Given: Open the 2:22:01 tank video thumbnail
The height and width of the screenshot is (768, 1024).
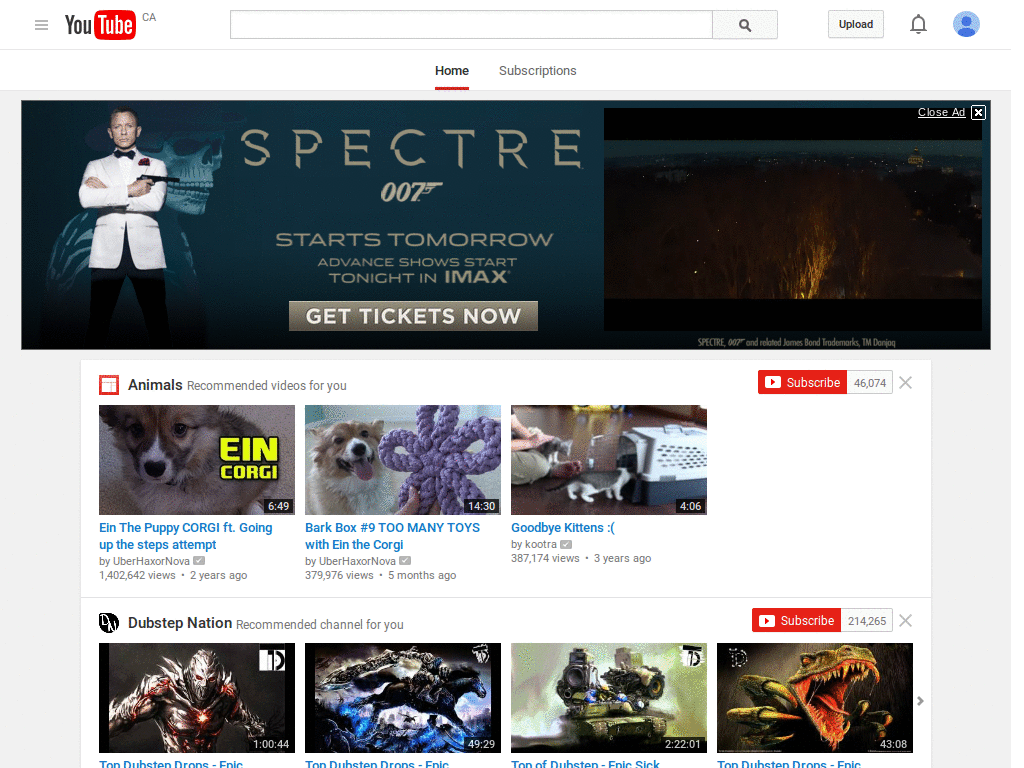Looking at the screenshot, I should coord(609,698).
